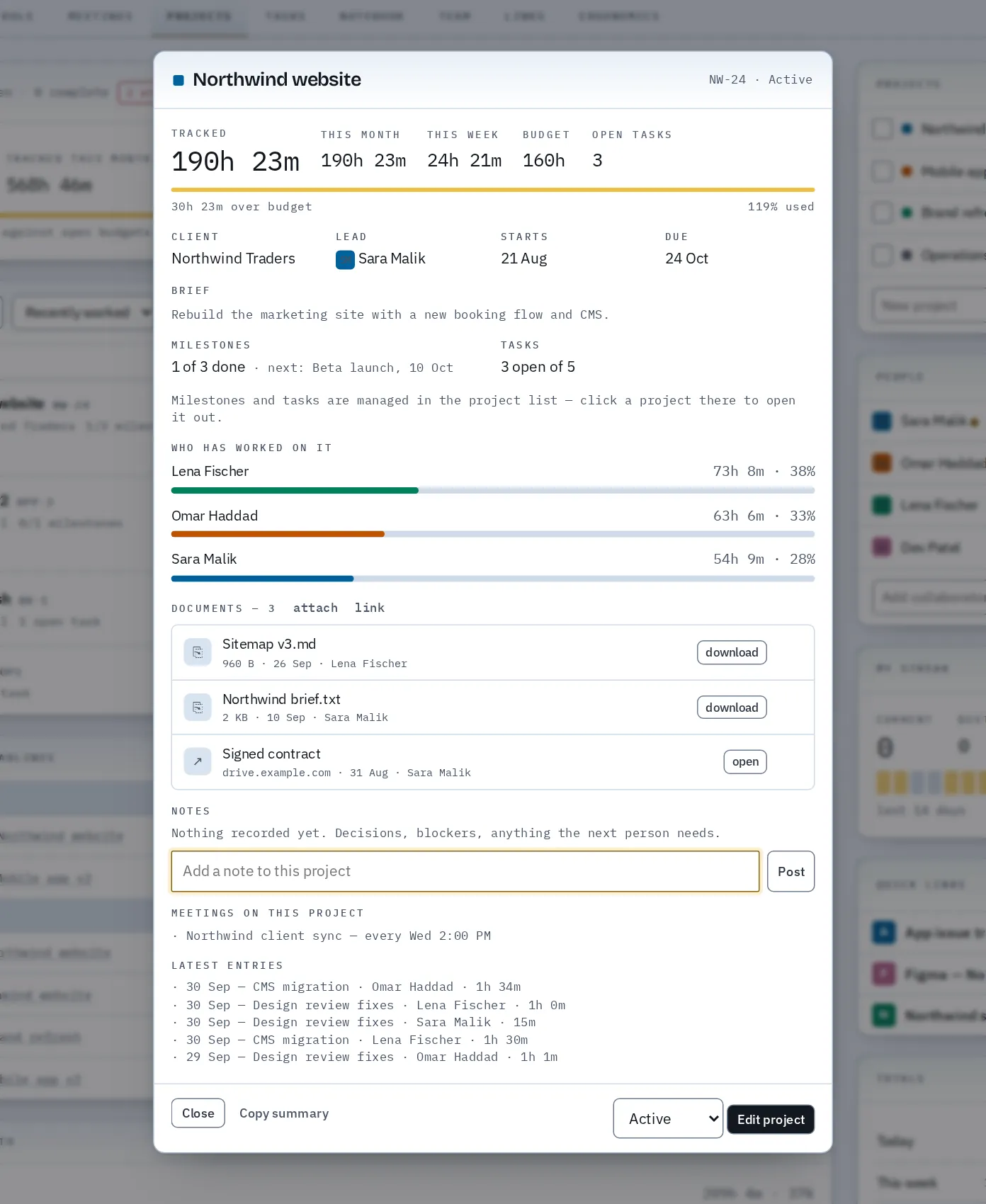Click Sara Malik's blue contribution bar
Image resolution: width=986 pixels, height=1204 pixels.
pos(262,579)
